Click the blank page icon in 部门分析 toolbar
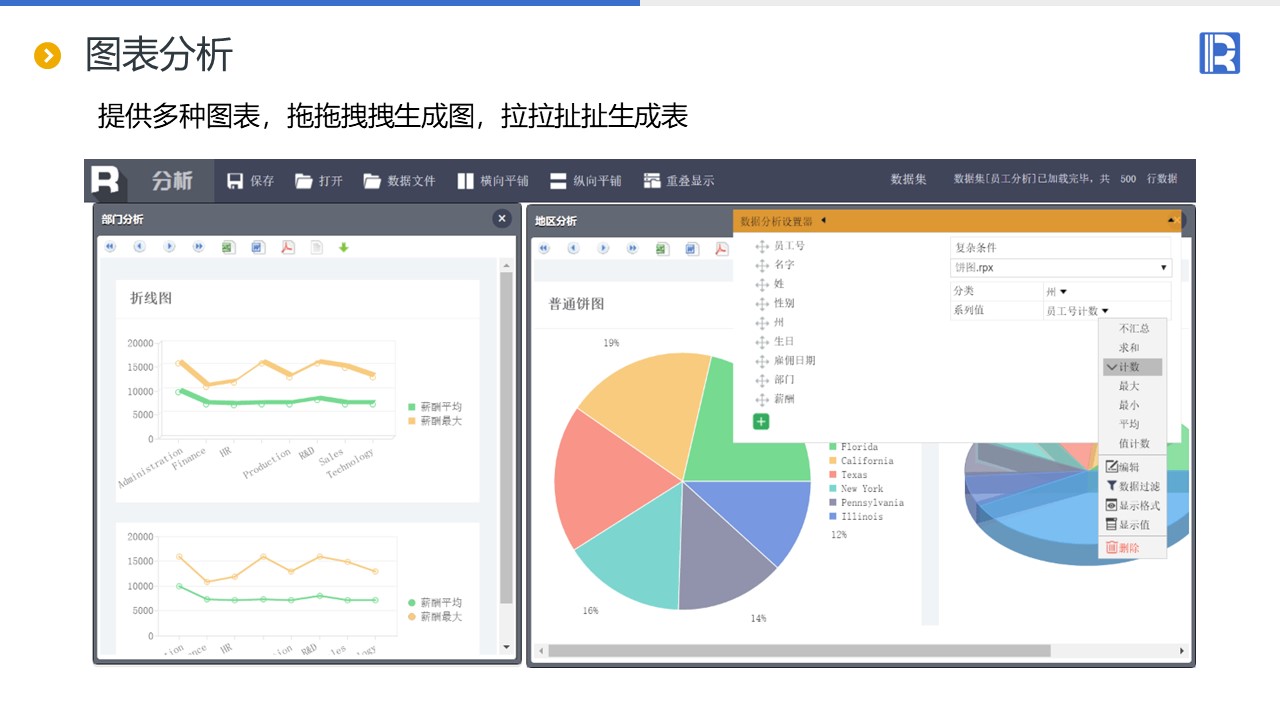The image size is (1280, 720). (x=316, y=247)
